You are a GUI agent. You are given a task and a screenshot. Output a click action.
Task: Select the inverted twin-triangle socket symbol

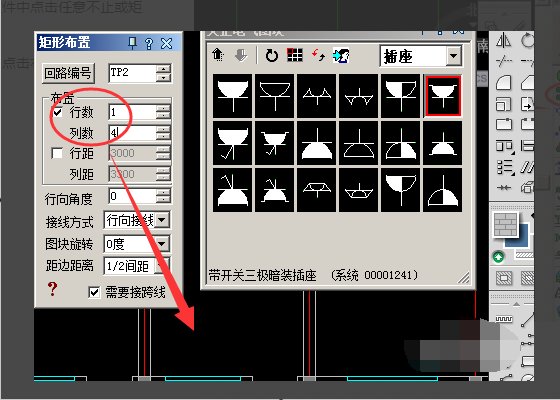pyautogui.click(x=359, y=96)
